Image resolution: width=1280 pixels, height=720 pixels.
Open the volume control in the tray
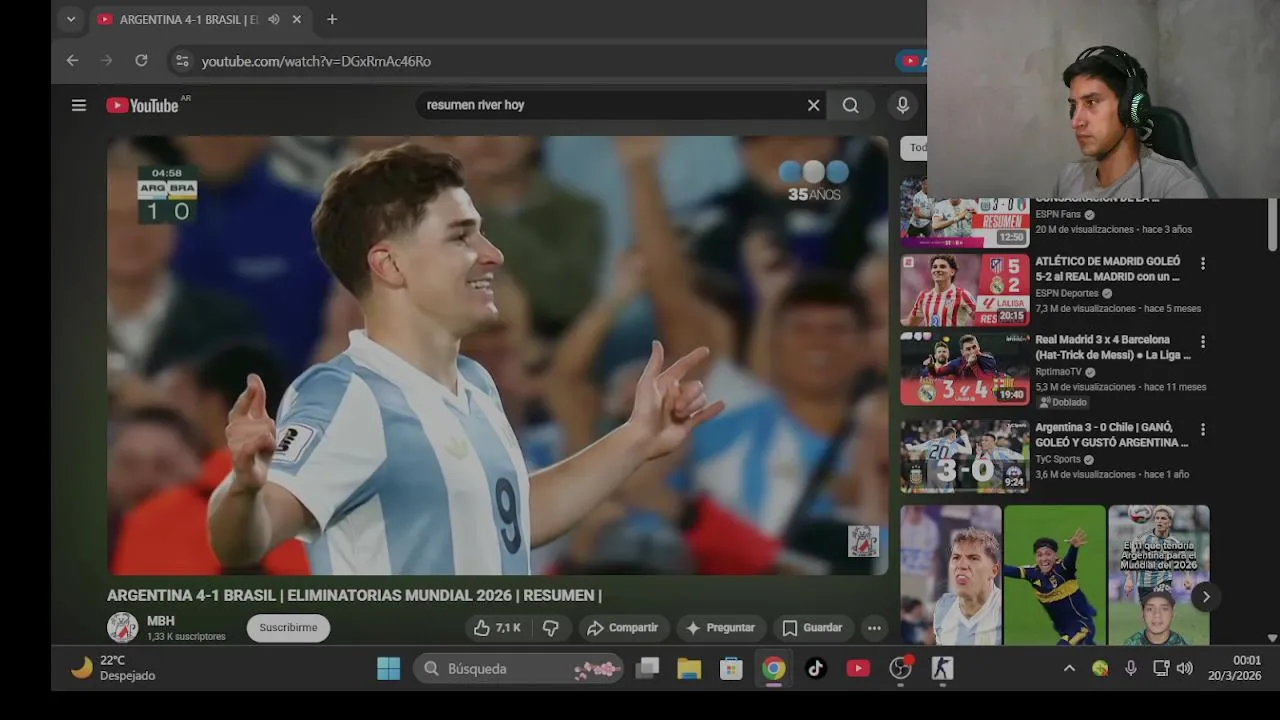pos(1185,668)
